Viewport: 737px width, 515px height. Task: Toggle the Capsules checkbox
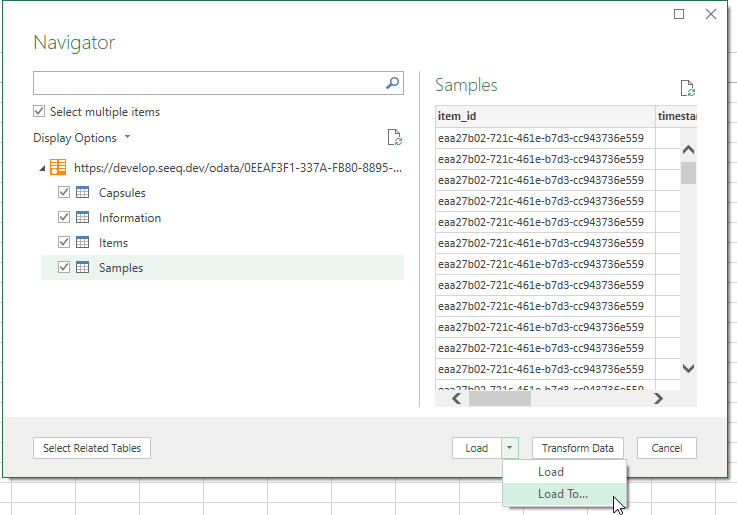pos(64,193)
